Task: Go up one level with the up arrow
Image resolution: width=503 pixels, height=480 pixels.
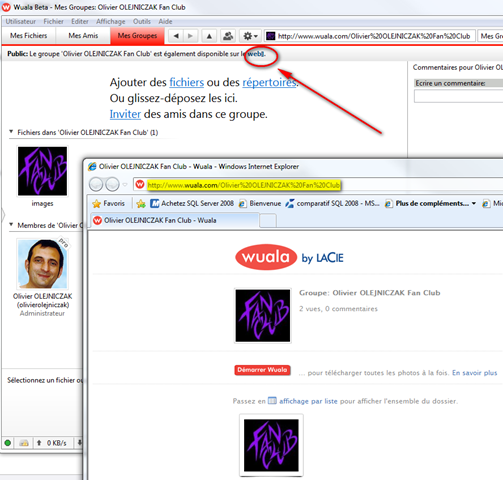Action: (x=209, y=36)
